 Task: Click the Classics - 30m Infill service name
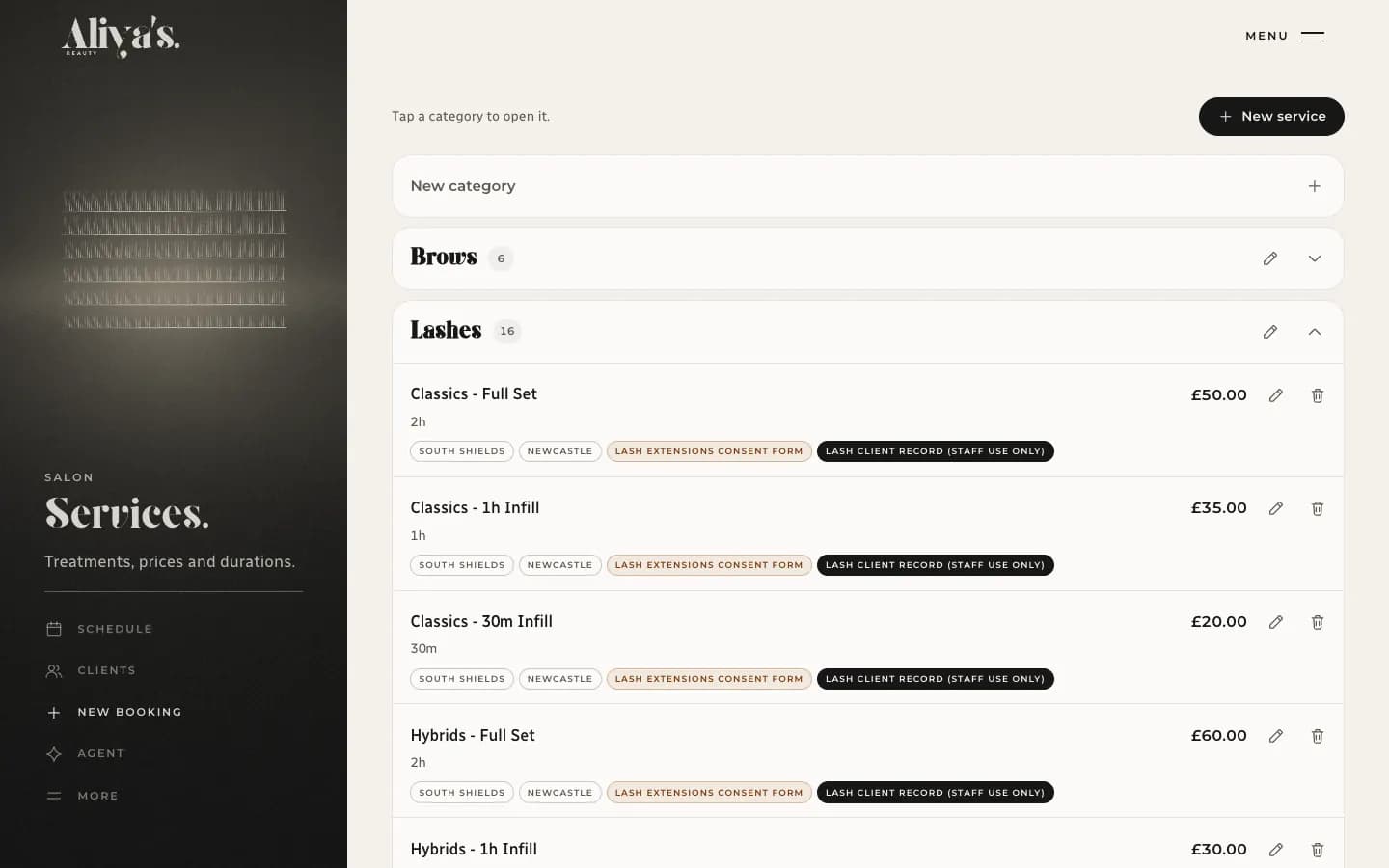(x=481, y=622)
